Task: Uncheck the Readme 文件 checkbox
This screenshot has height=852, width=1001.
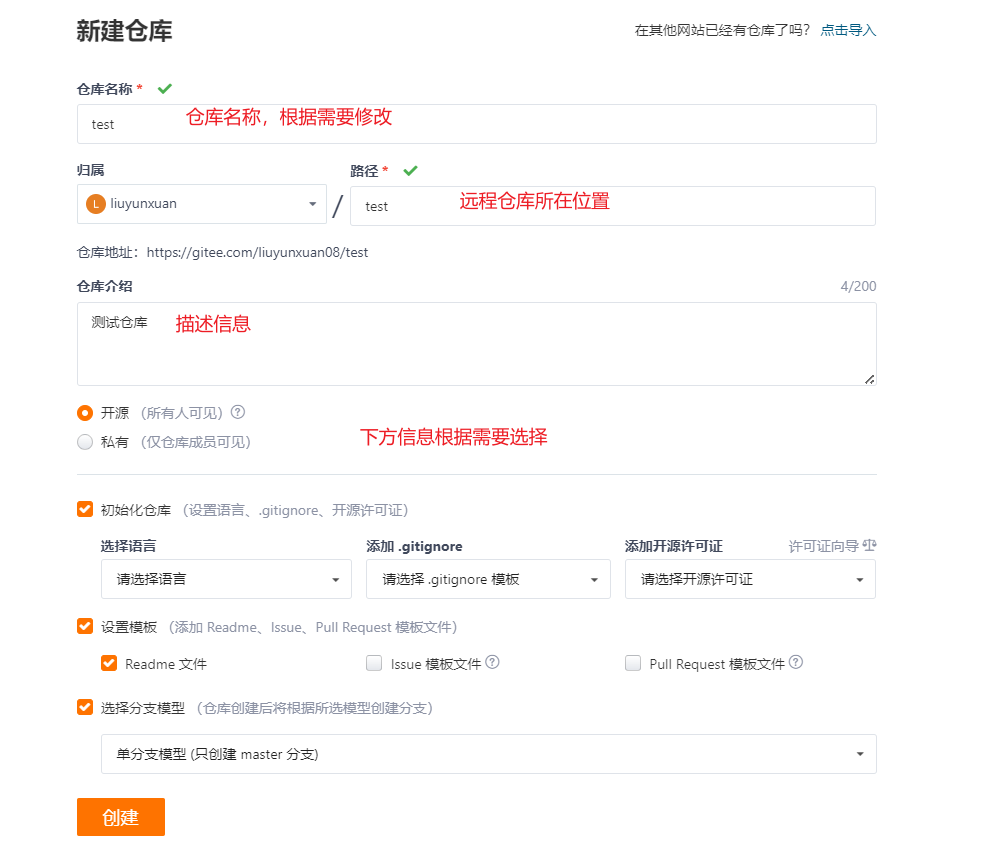Action: click(x=109, y=663)
